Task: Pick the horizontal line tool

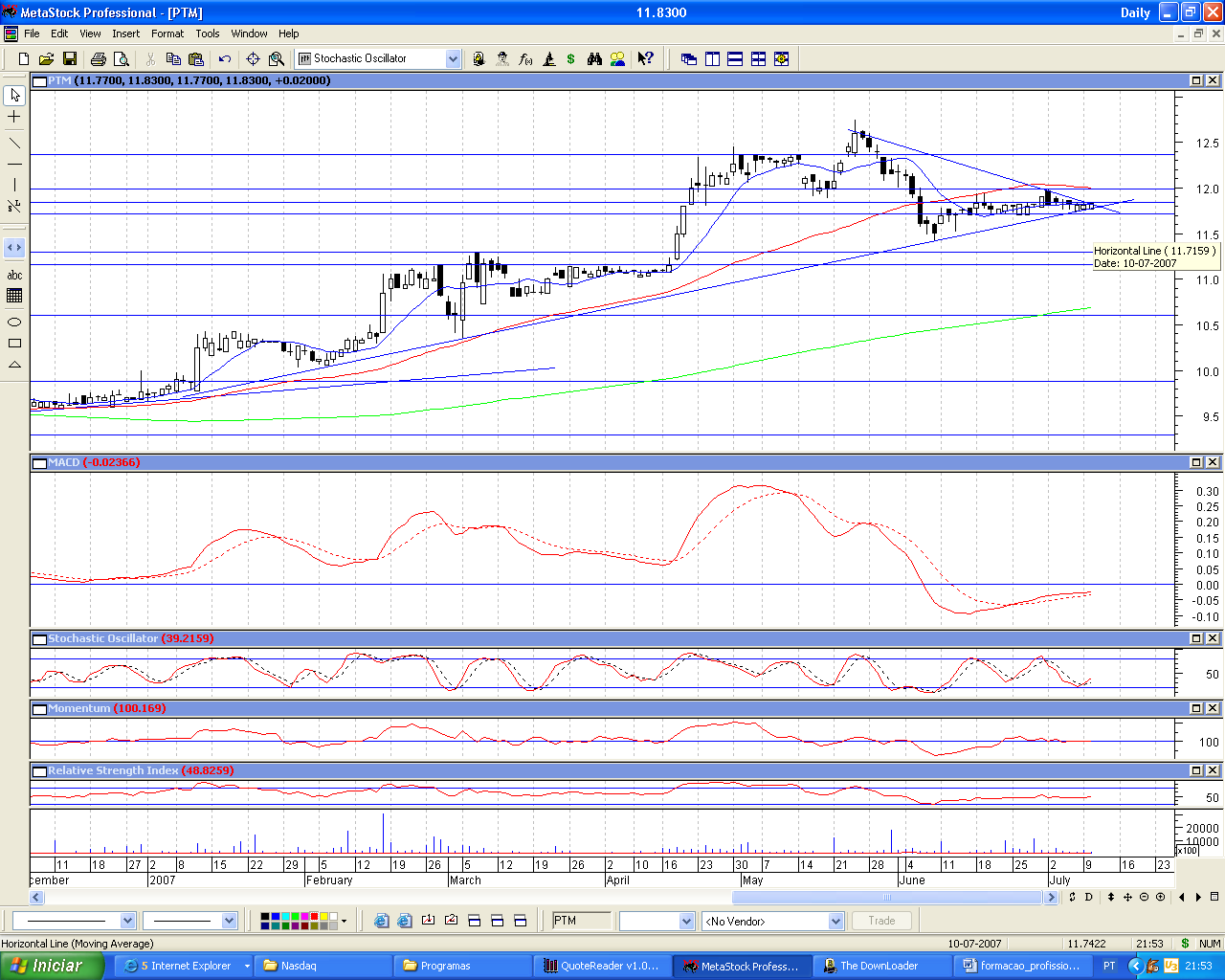Action: (14, 164)
